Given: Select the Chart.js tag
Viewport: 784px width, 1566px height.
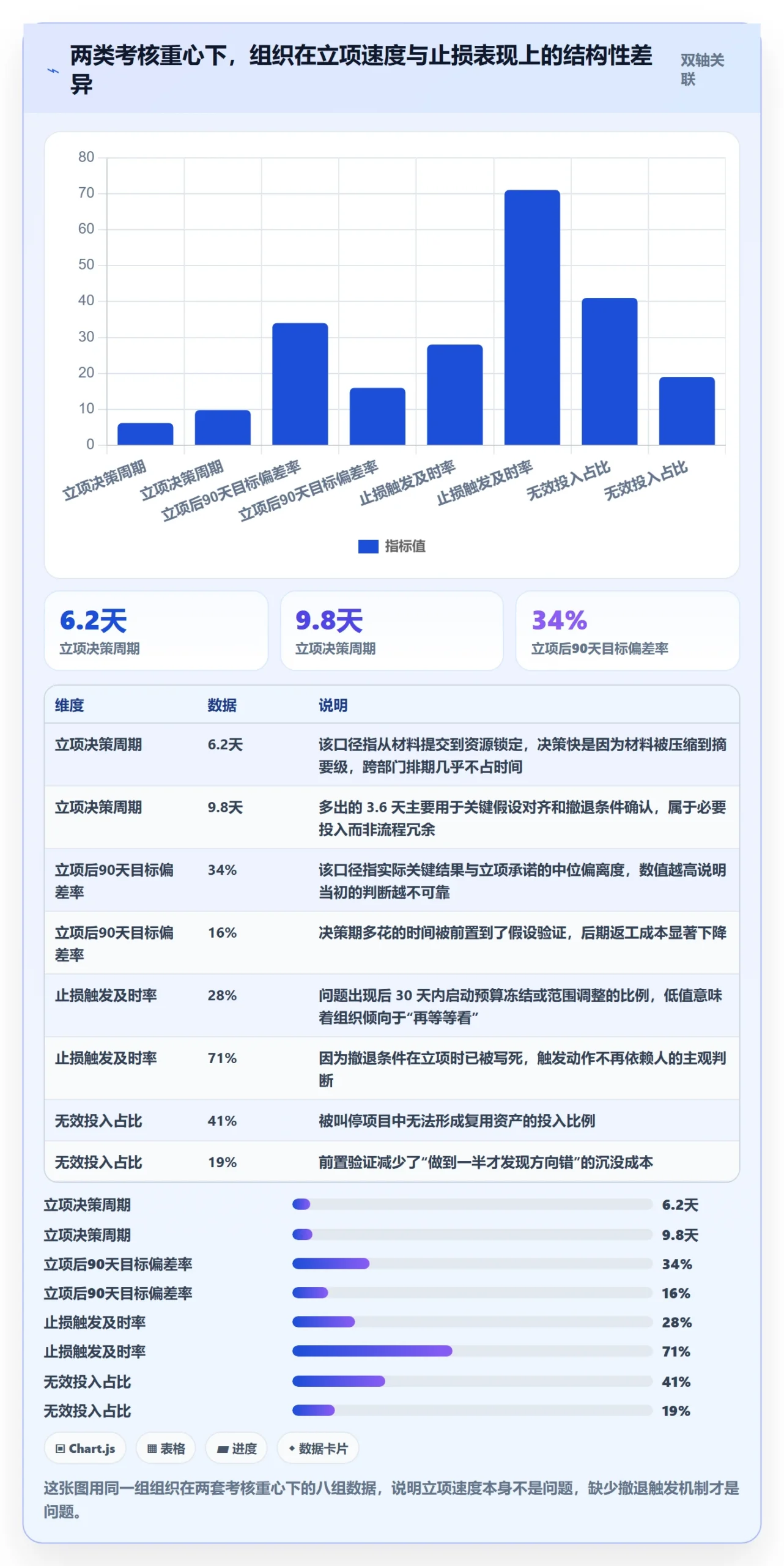Looking at the screenshot, I should 85,1448.
